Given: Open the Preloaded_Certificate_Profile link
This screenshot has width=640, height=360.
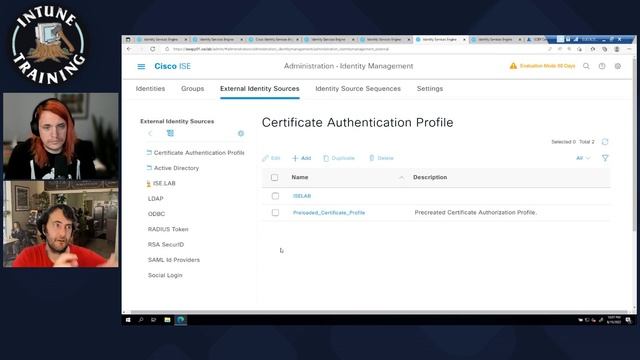Looking at the screenshot, I should pos(329,213).
